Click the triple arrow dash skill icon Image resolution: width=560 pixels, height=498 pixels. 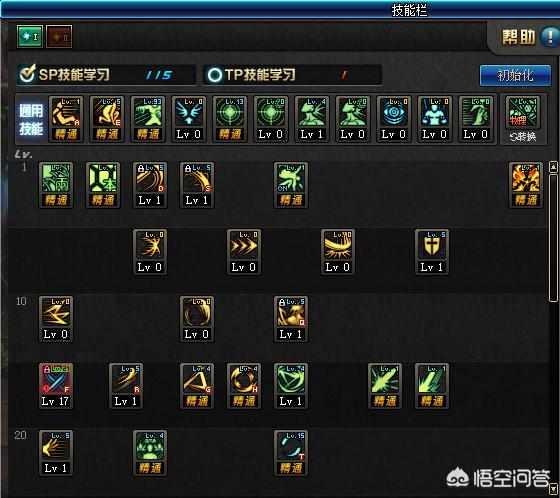coord(244,252)
